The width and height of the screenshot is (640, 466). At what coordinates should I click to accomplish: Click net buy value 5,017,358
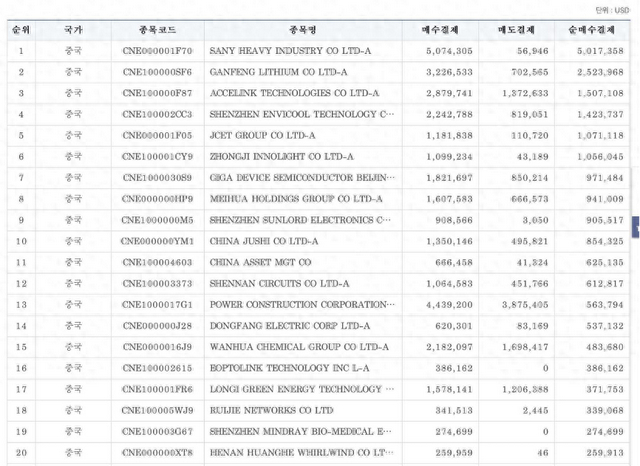click(x=600, y=51)
